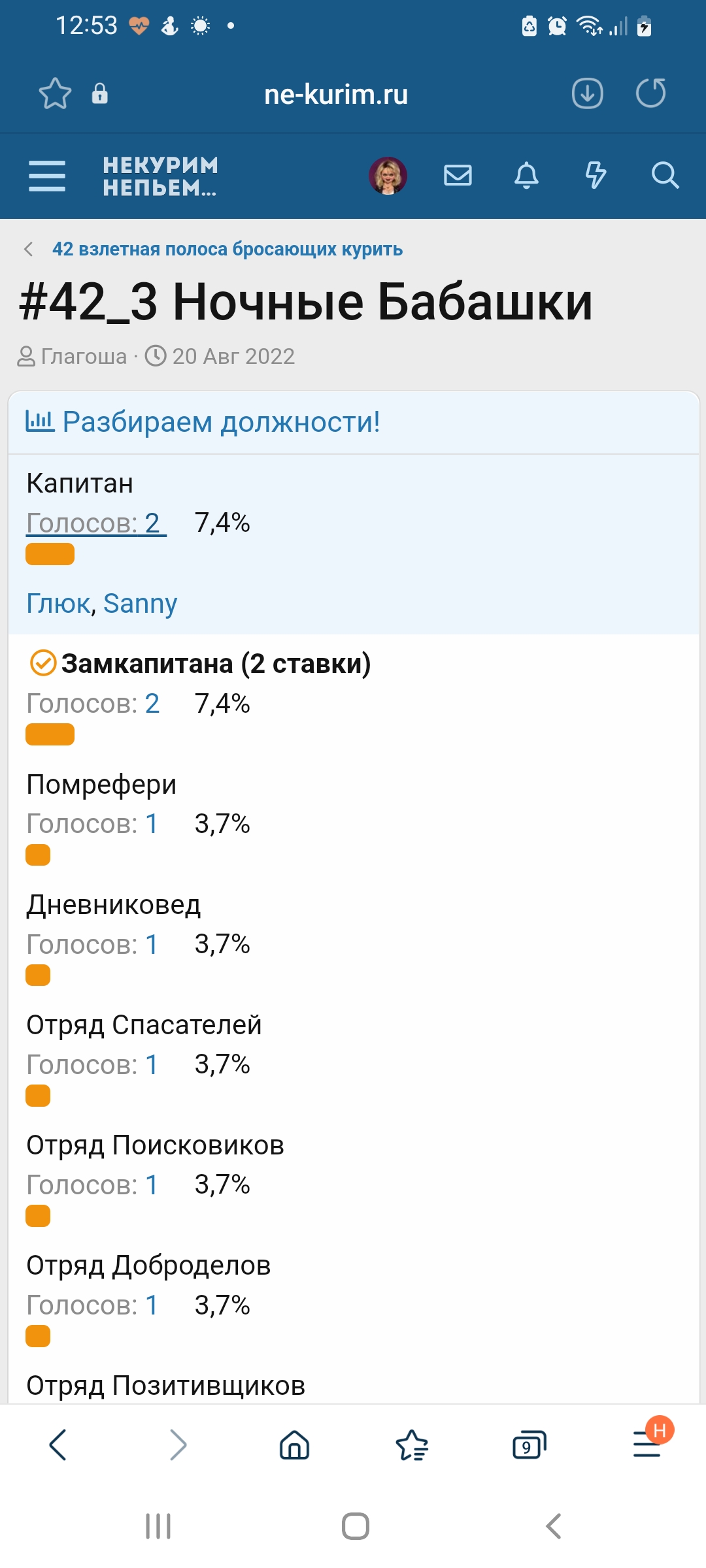Open browser tabs switcher showing 9

pyautogui.click(x=529, y=1445)
